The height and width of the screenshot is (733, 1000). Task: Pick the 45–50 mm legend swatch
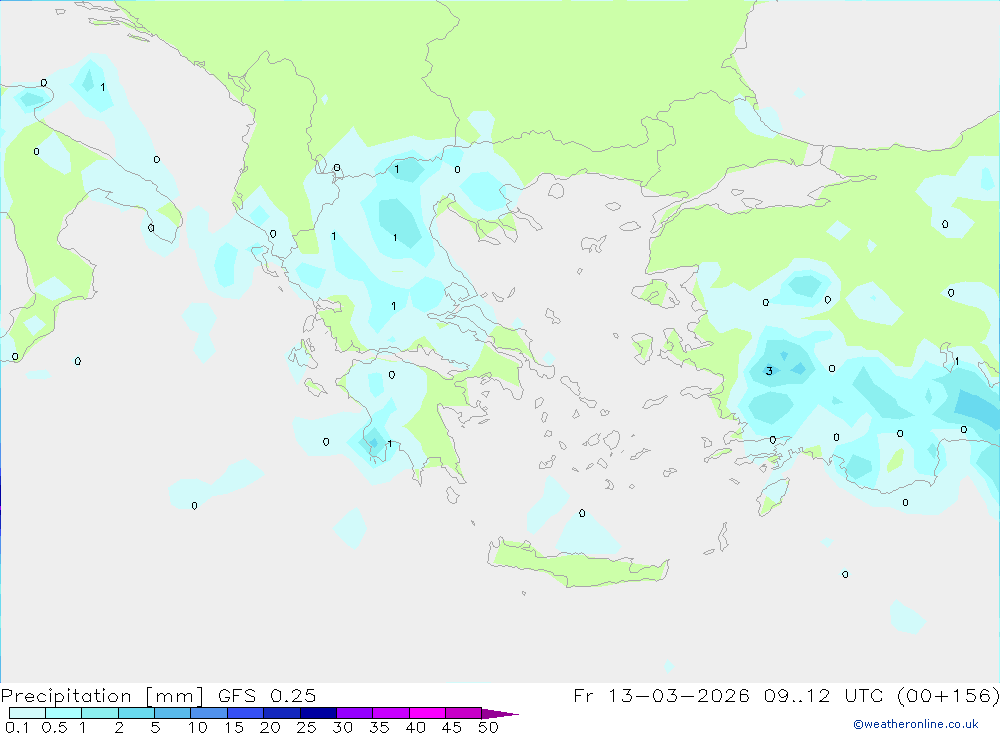[463, 713]
